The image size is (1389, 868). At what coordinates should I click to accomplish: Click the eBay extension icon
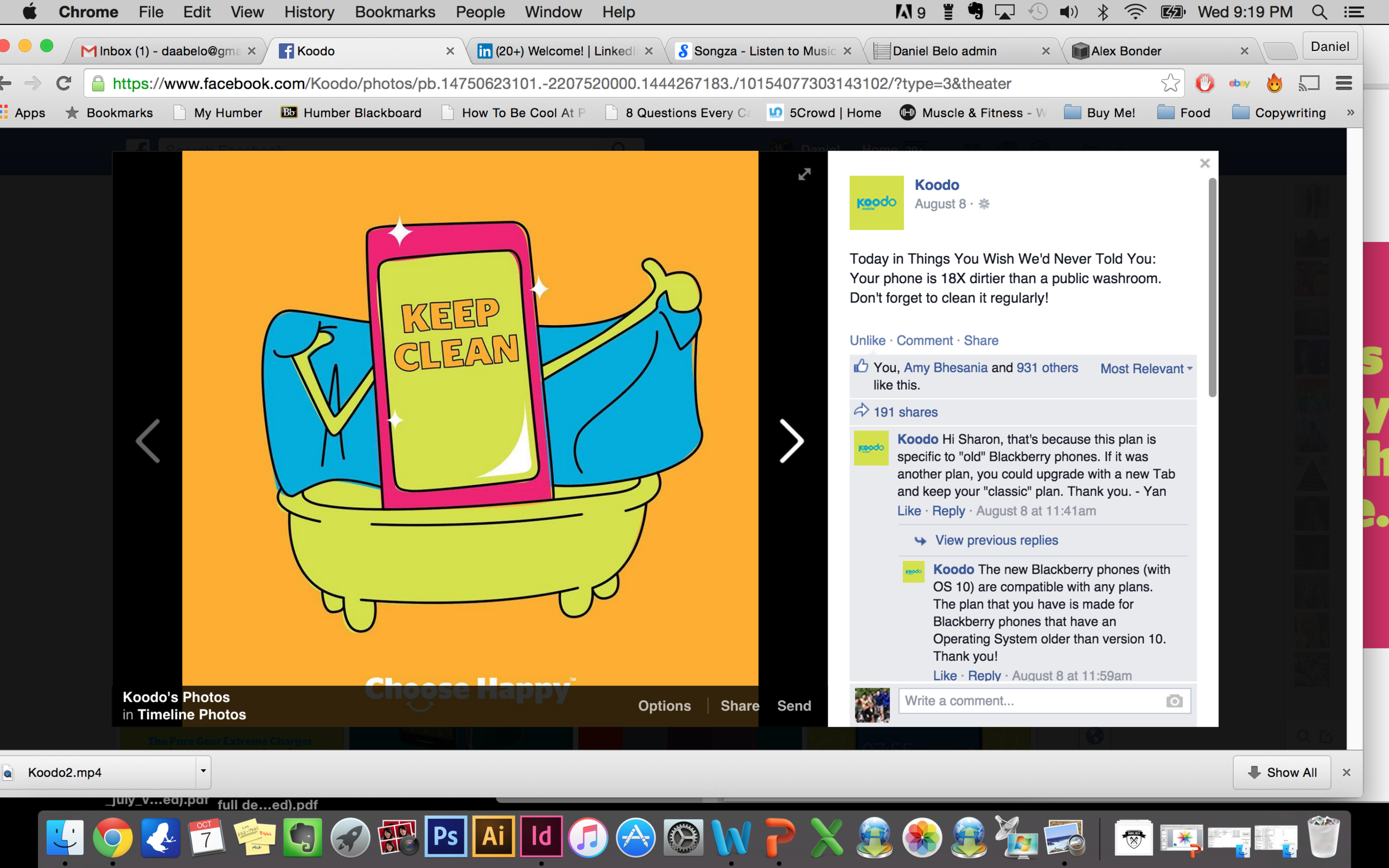pos(1239,84)
